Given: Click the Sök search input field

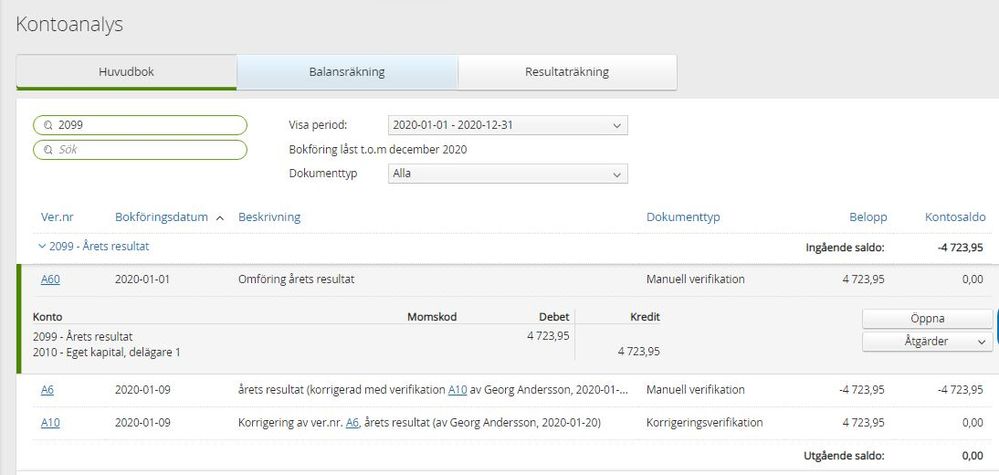Looking at the screenshot, I should (140, 150).
